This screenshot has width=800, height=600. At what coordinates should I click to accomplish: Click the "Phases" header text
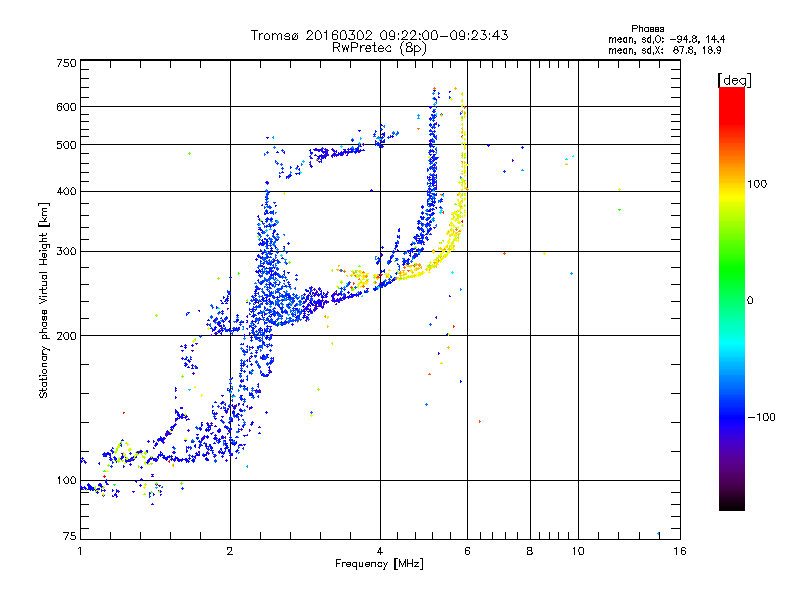coord(647,29)
